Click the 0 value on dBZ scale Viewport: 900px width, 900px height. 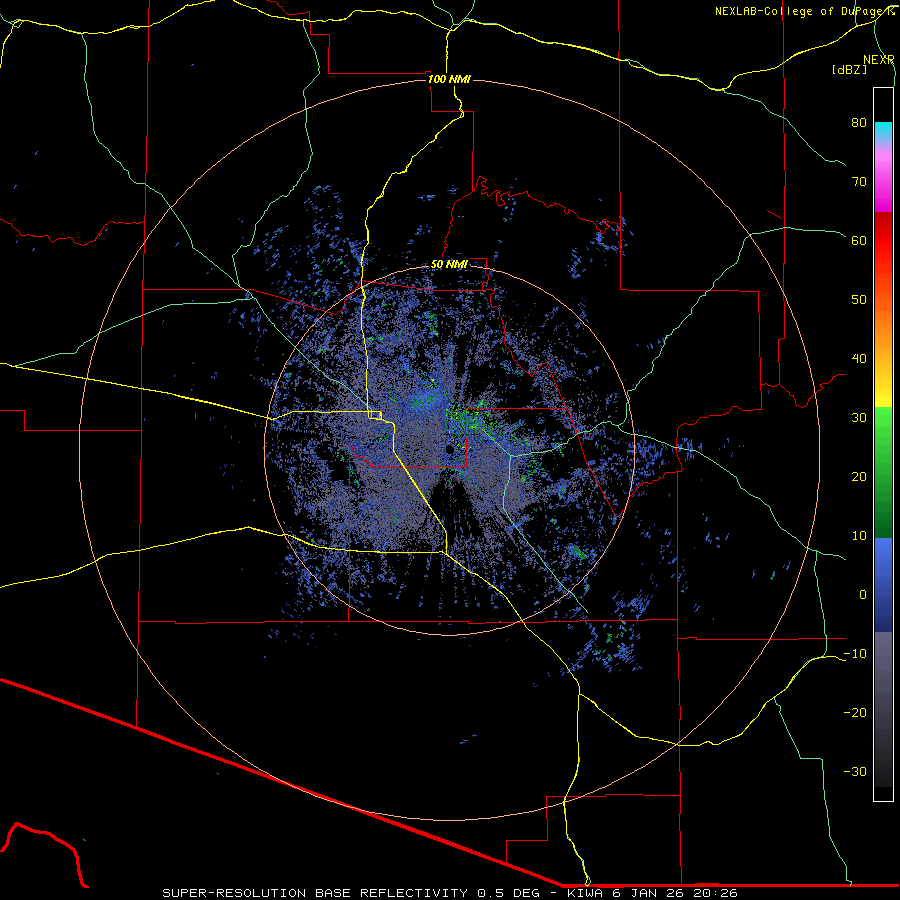[863, 595]
